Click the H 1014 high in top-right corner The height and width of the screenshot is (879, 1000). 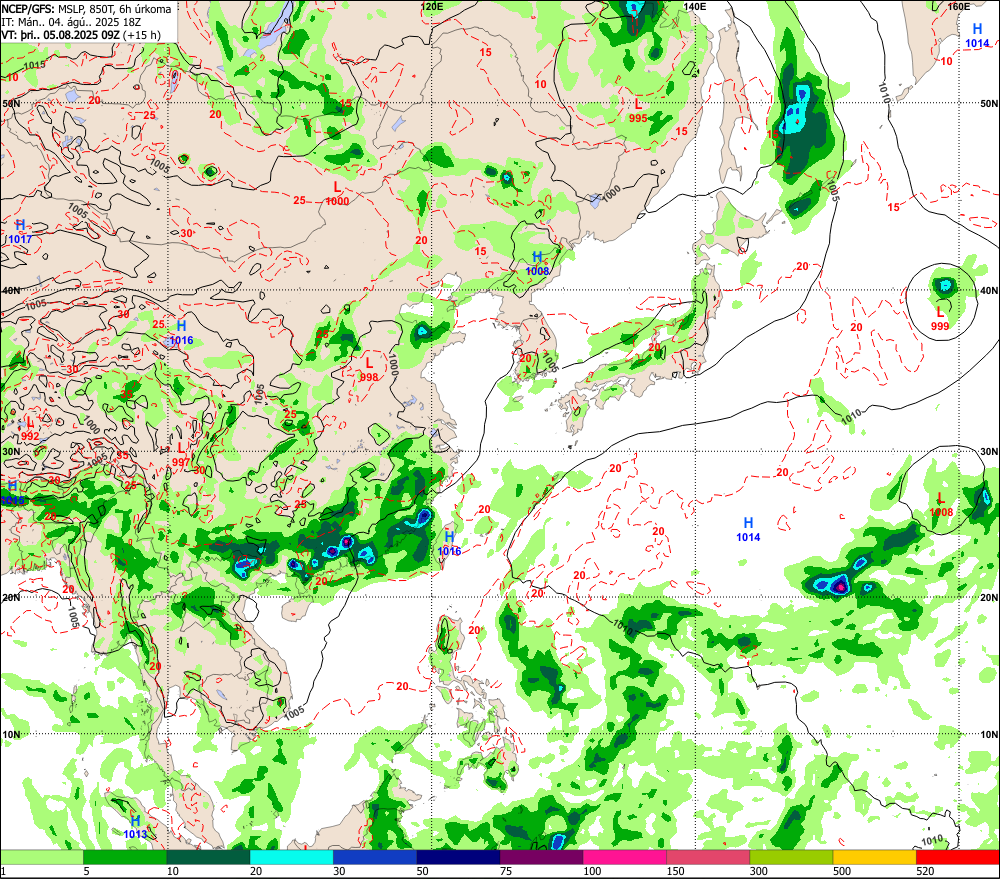coord(978,36)
